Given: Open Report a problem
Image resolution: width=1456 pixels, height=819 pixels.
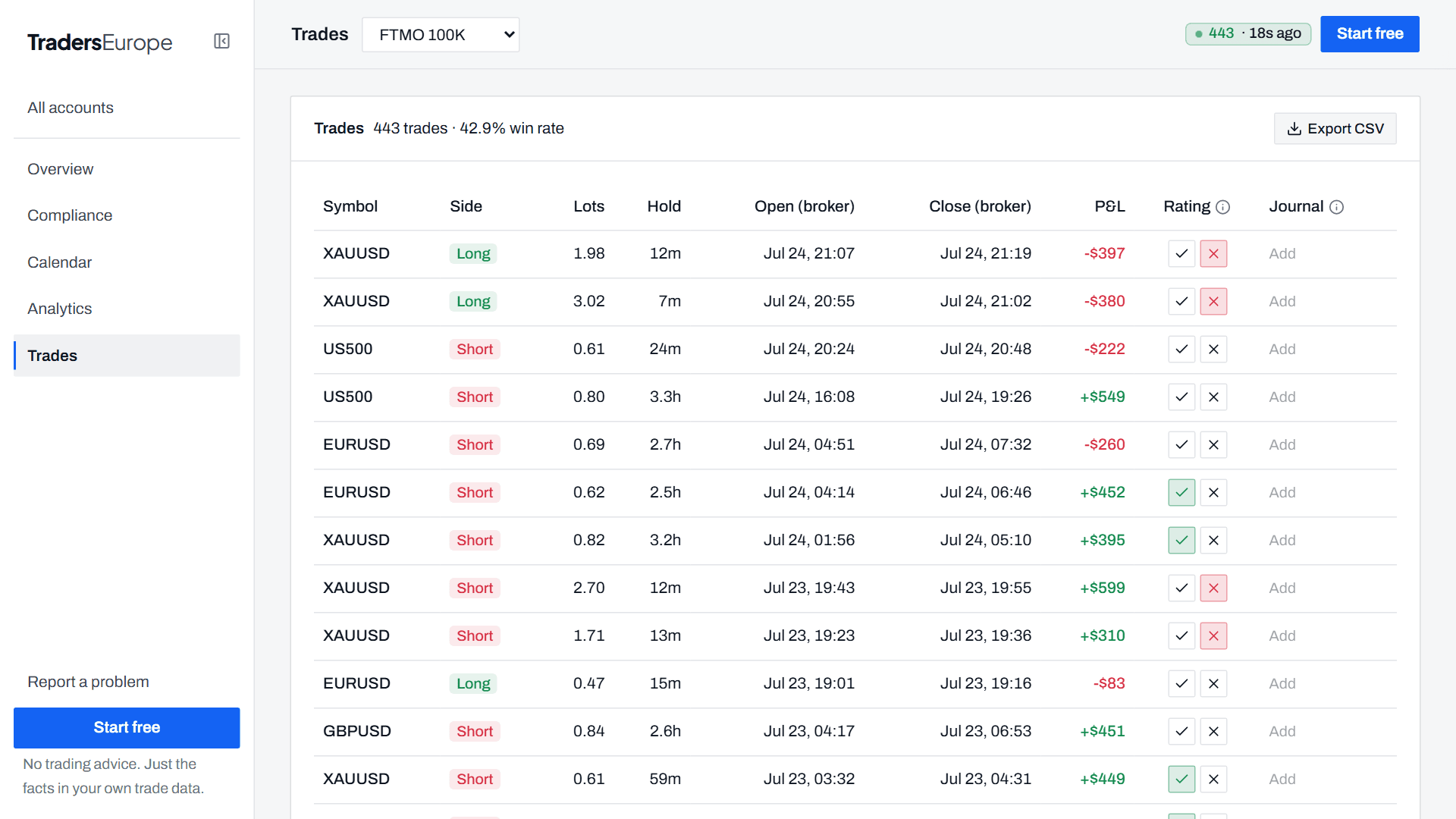Looking at the screenshot, I should [88, 682].
